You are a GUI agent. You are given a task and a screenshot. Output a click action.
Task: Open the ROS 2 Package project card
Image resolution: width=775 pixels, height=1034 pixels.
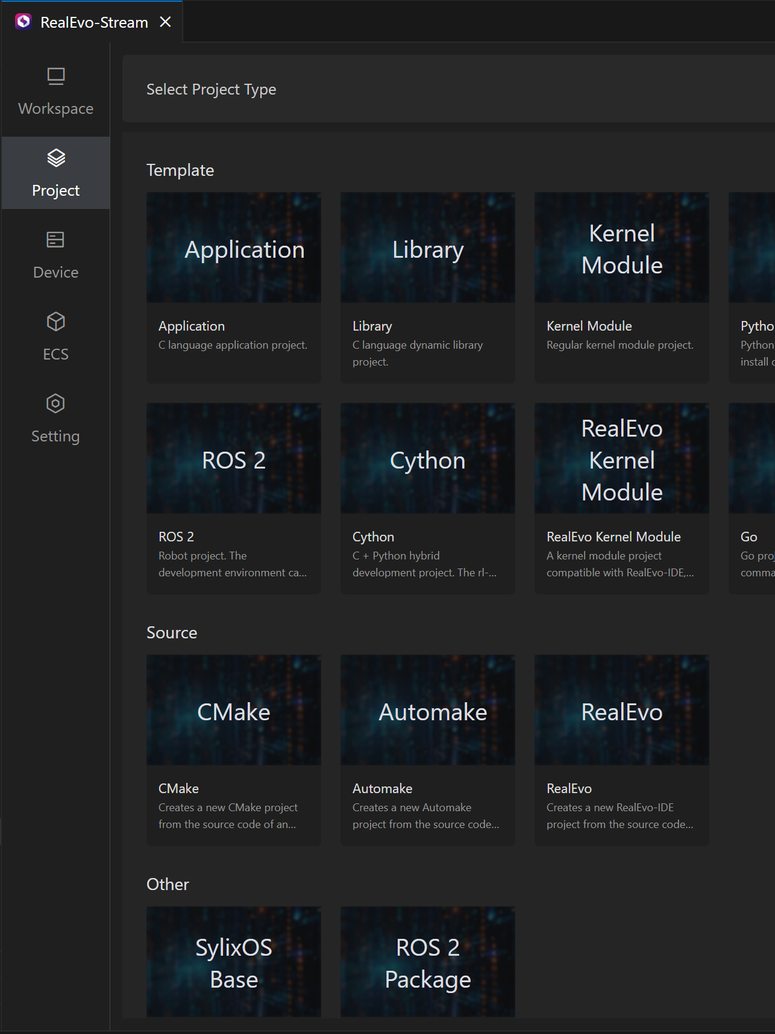point(427,961)
